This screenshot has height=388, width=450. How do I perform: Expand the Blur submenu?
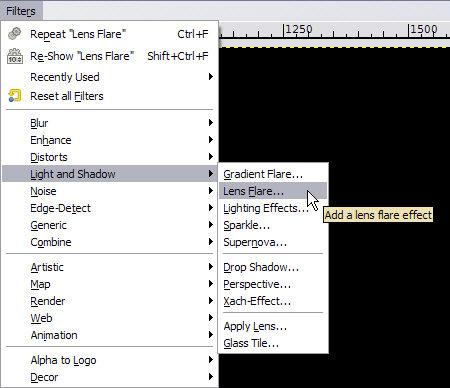[110, 123]
